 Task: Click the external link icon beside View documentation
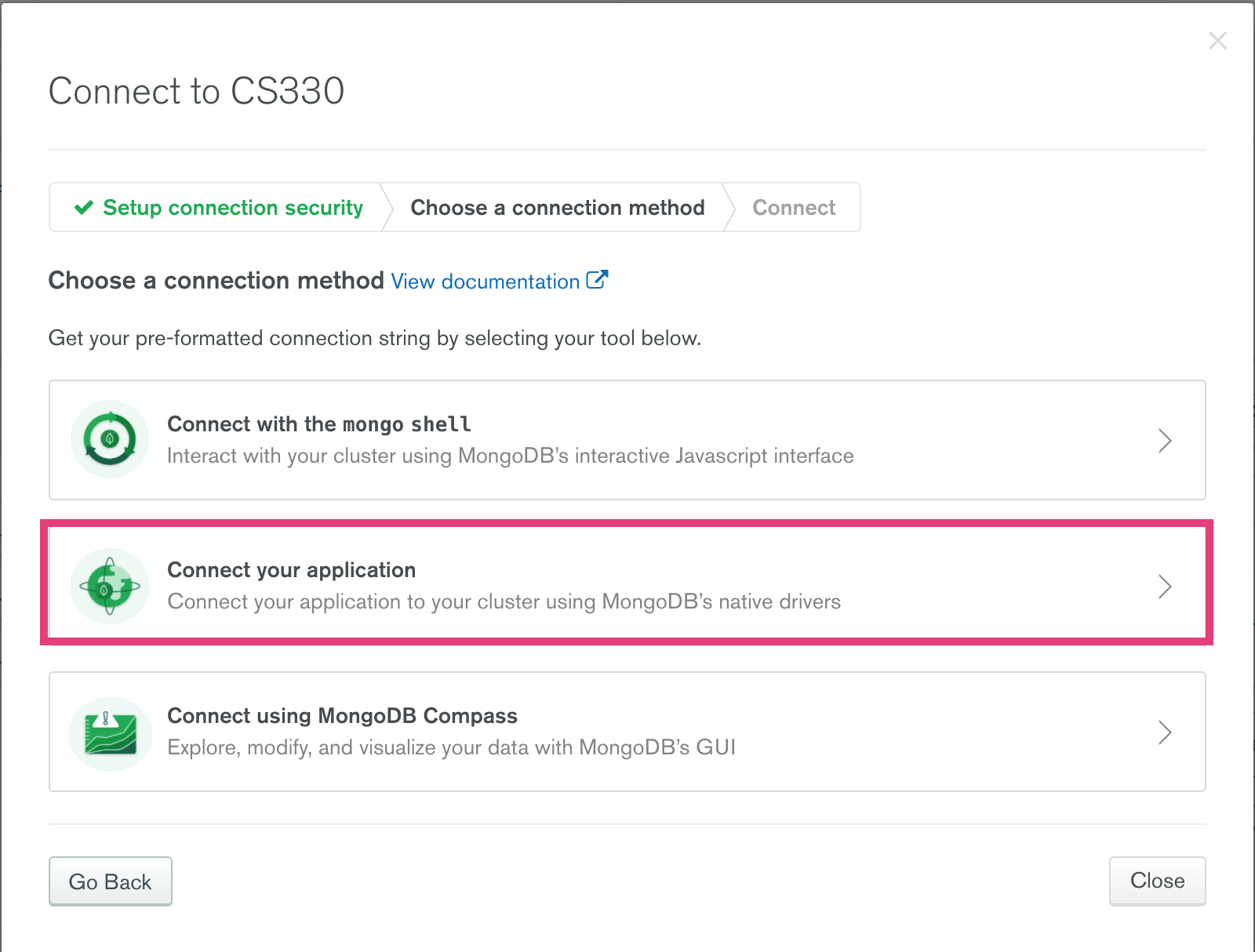(x=597, y=280)
